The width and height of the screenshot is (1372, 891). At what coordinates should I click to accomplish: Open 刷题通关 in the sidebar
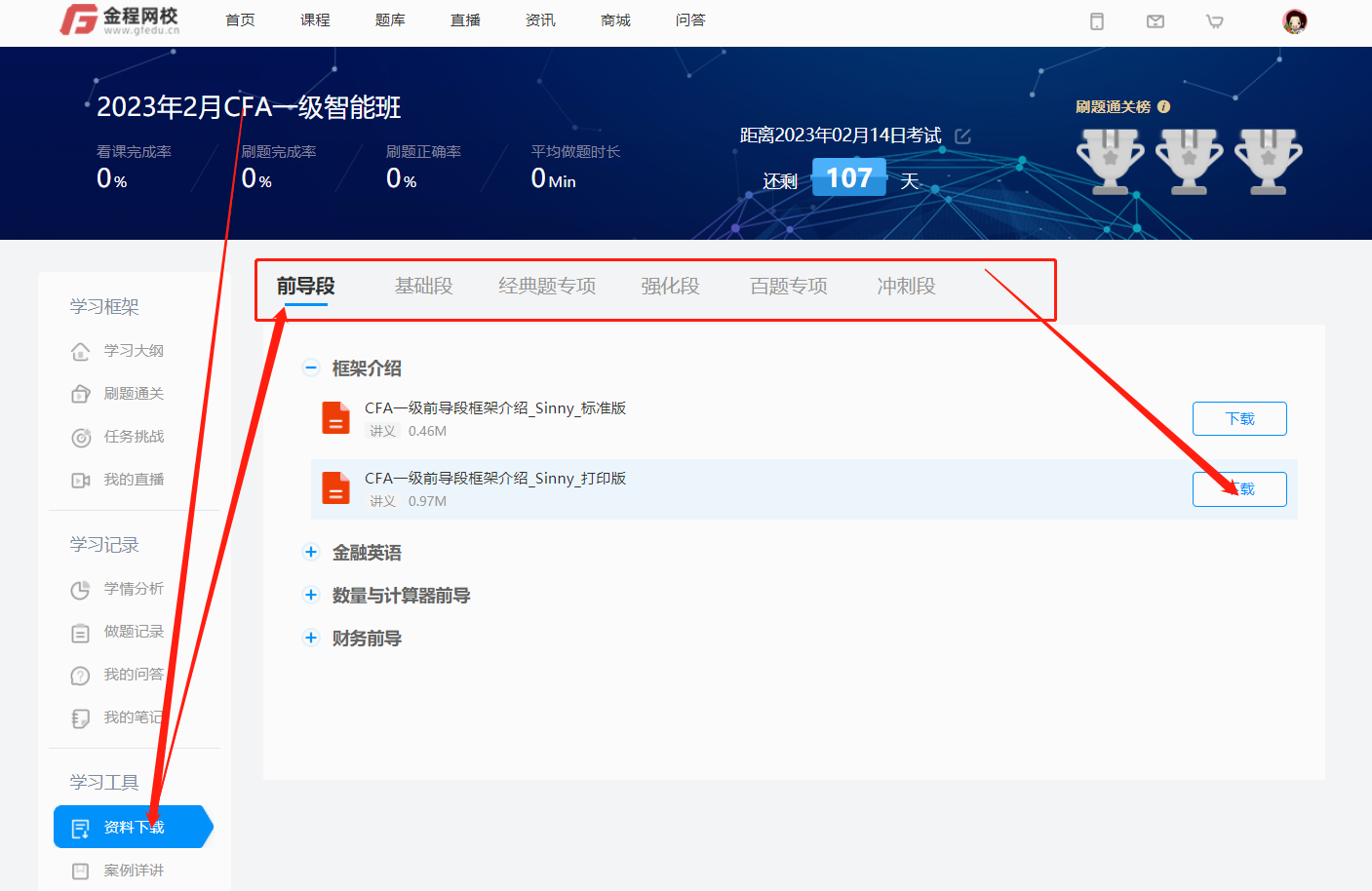(134, 394)
